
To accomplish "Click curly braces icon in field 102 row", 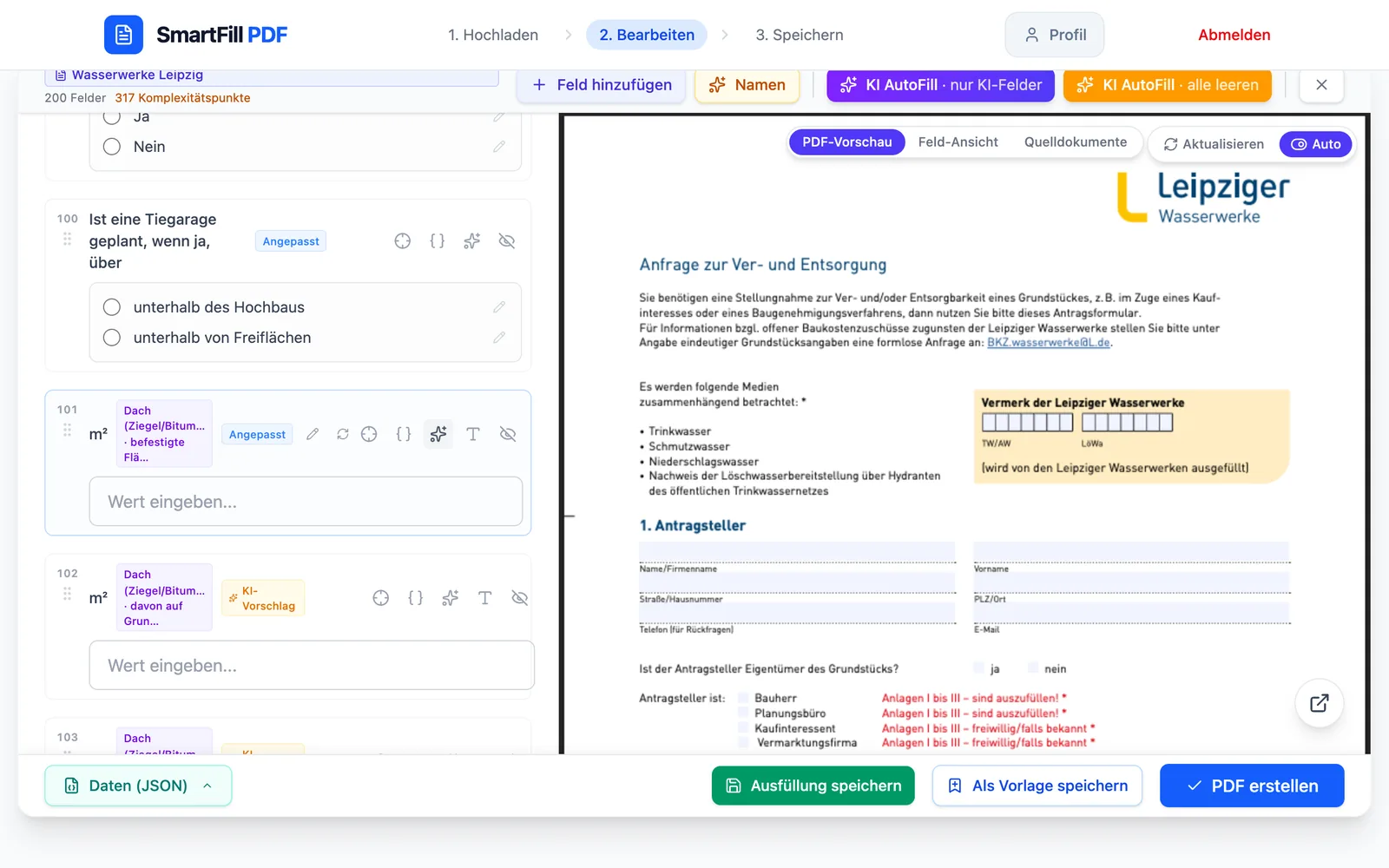I will coord(416,598).
